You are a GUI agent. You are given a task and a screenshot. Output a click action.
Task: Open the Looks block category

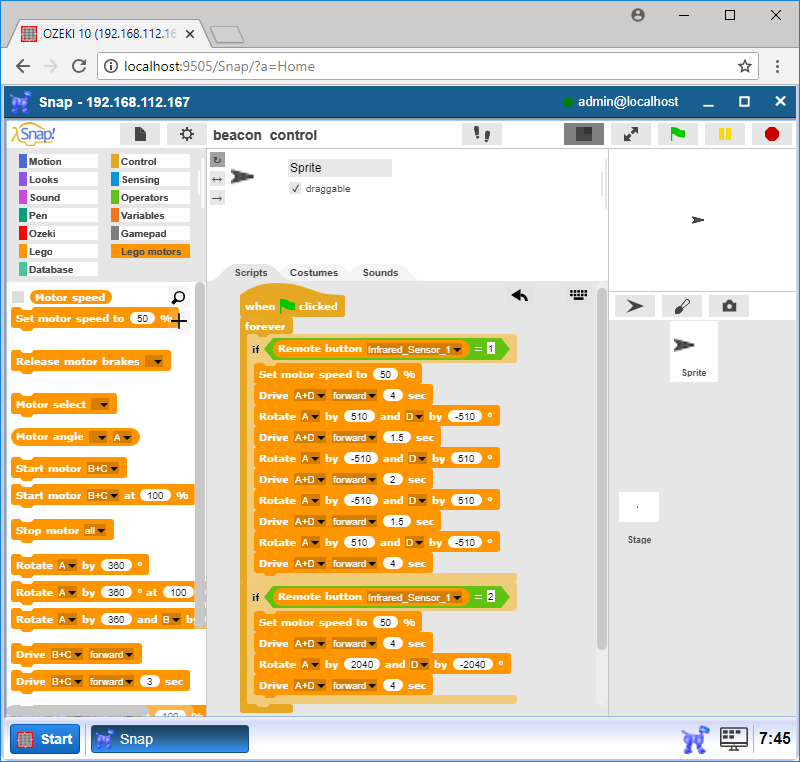pyautogui.click(x=58, y=180)
